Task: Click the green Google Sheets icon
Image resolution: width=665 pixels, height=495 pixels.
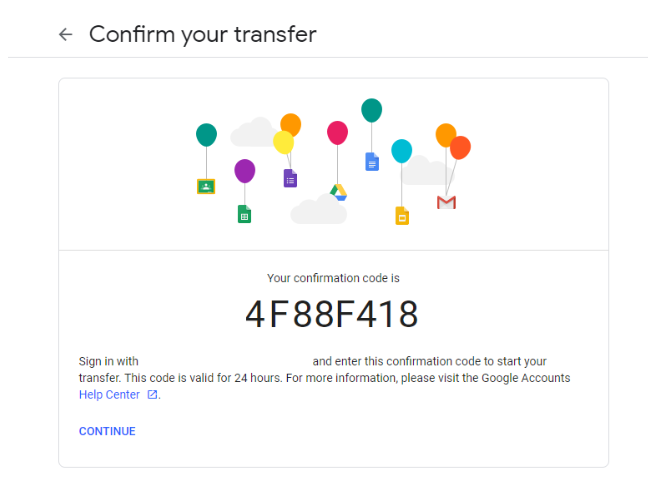Action: (244, 213)
